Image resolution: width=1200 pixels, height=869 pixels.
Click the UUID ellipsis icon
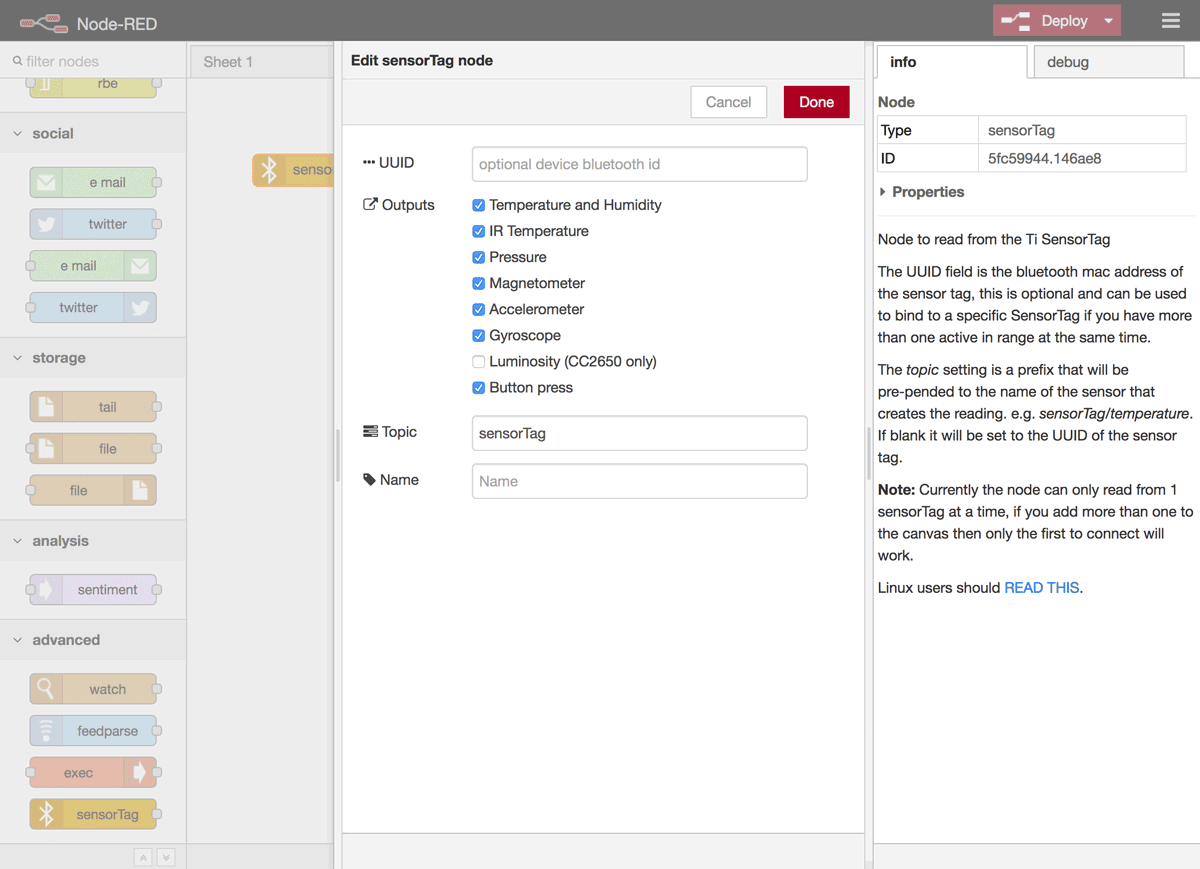(369, 162)
